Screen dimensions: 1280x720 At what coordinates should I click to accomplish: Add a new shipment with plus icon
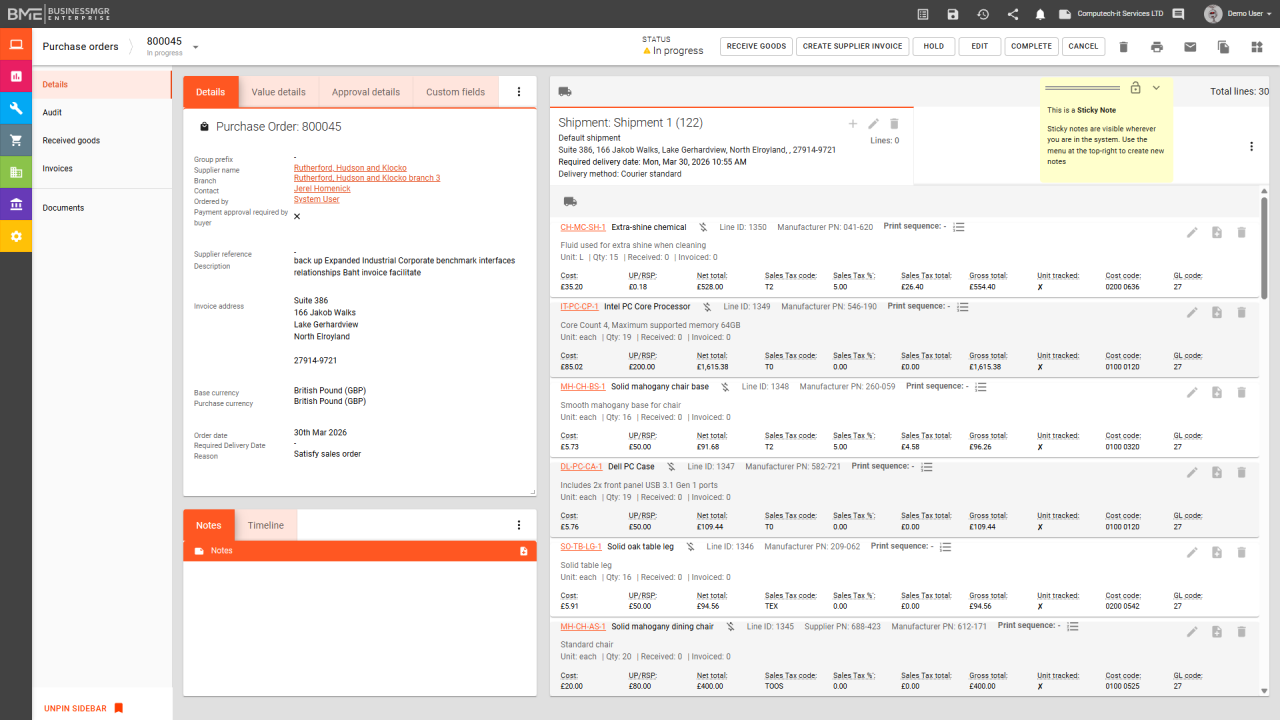pyautogui.click(x=853, y=124)
